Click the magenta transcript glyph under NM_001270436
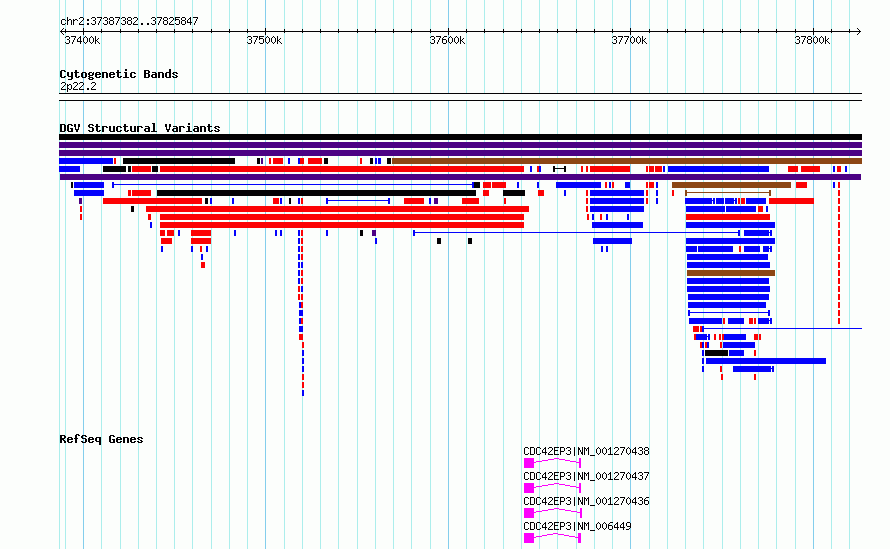This screenshot has width=890, height=549. (552, 513)
